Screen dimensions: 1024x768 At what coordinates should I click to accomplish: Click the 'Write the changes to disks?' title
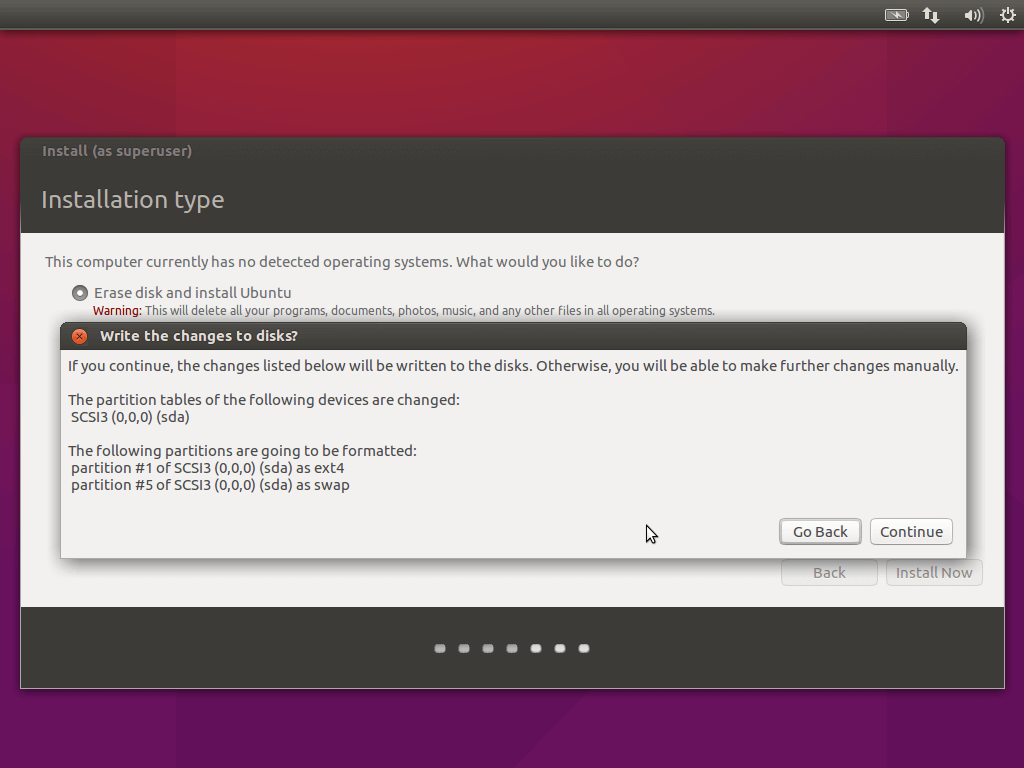point(199,336)
